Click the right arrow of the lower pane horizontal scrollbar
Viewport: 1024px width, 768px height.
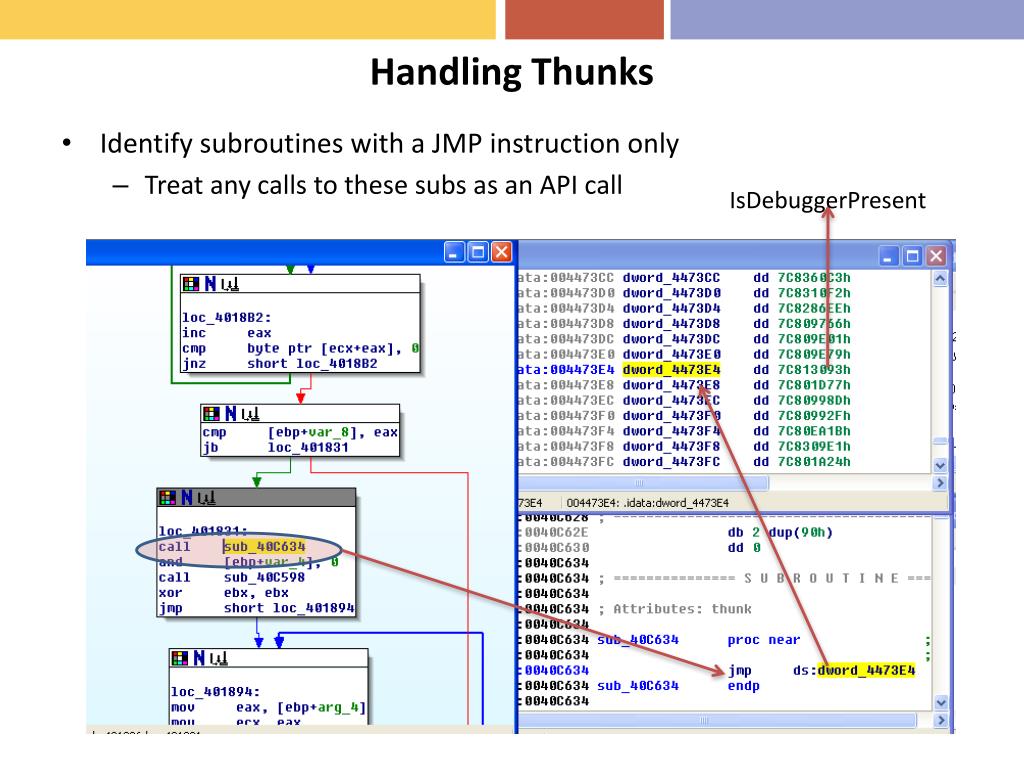coord(940,720)
